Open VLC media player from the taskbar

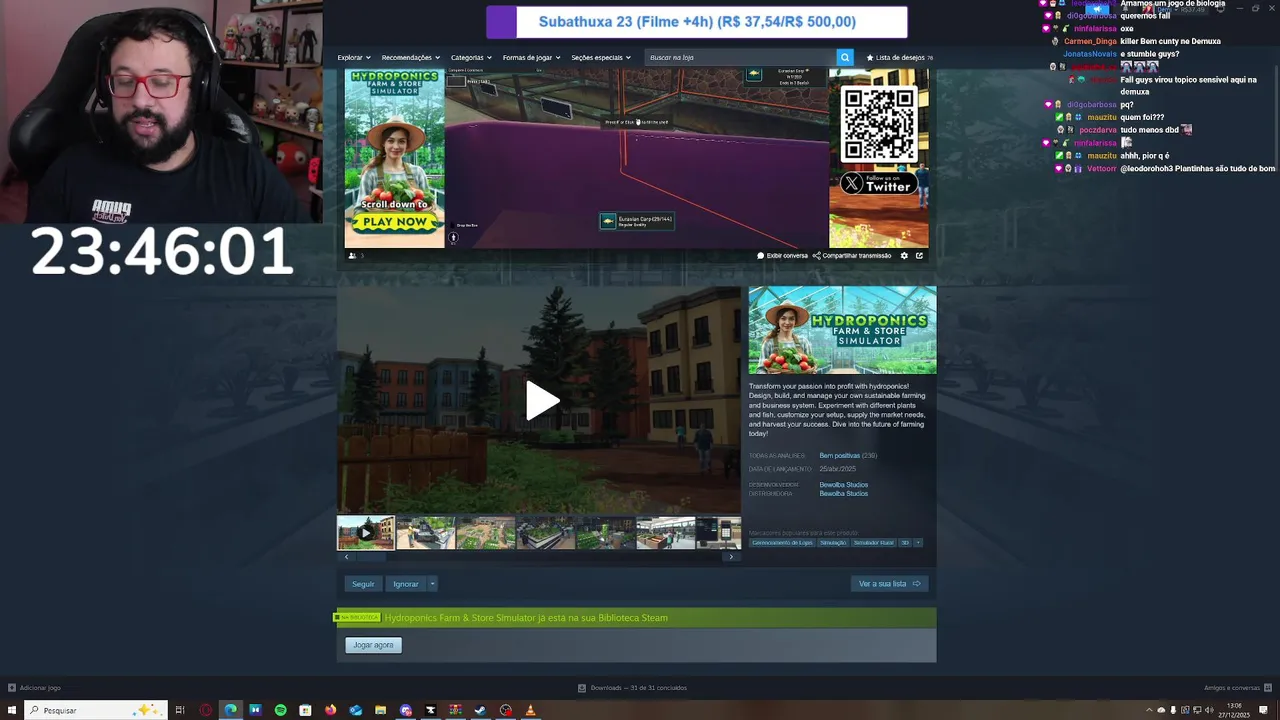pos(531,710)
